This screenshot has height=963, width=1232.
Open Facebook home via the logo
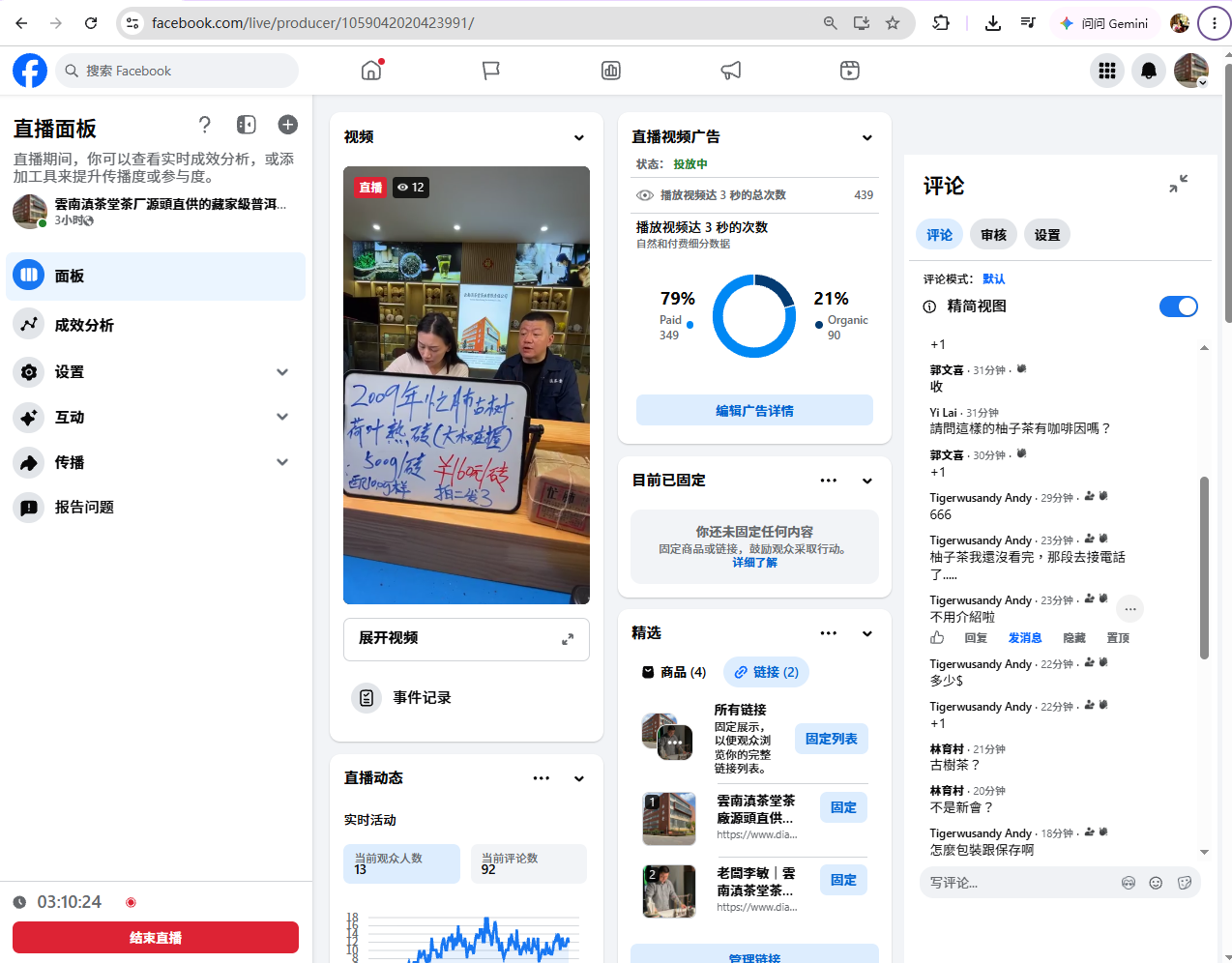(x=30, y=71)
